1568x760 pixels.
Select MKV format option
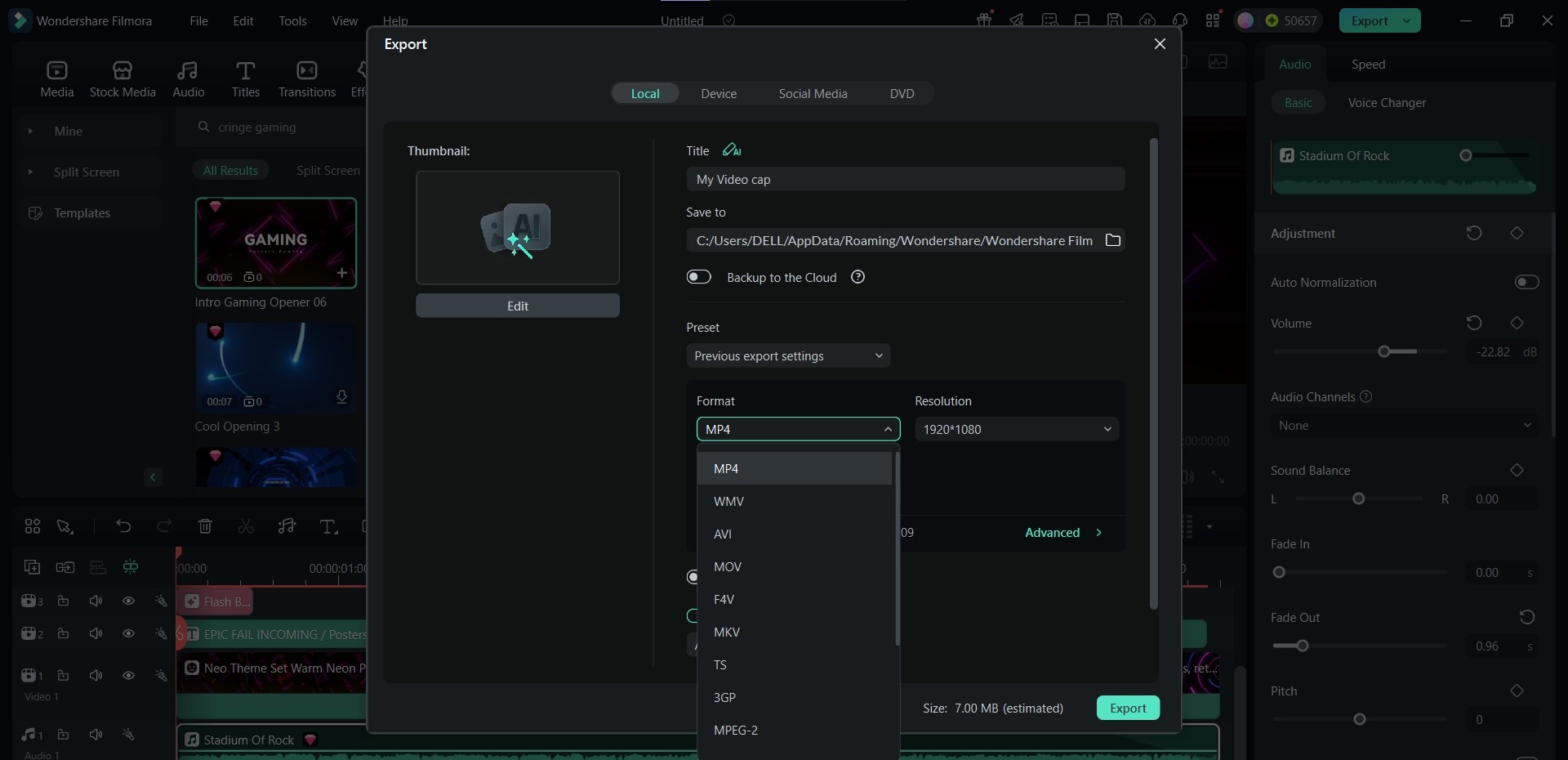click(795, 632)
